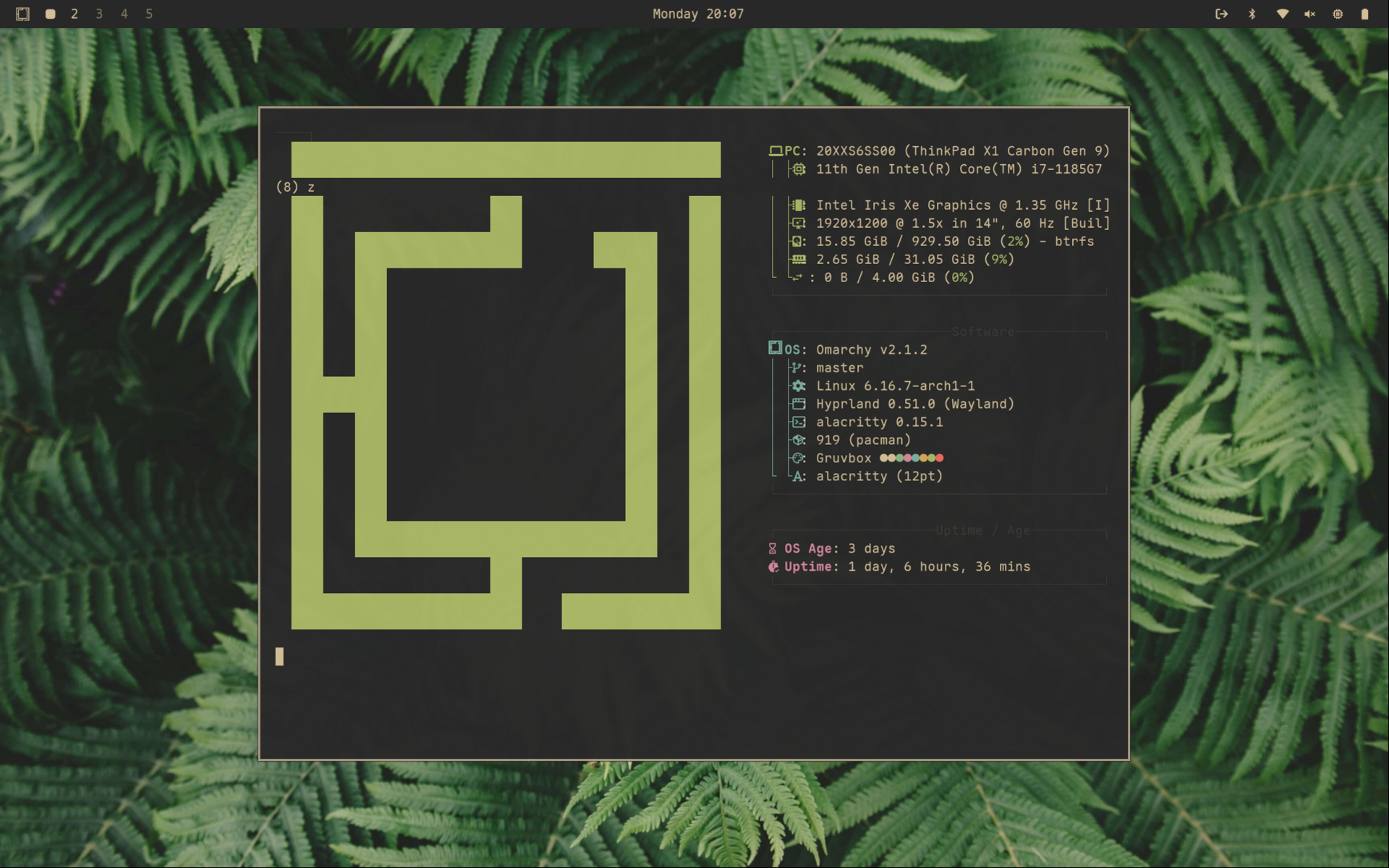
Task: Click the Omarchy menu icon in the top bar
Action: tap(22, 14)
